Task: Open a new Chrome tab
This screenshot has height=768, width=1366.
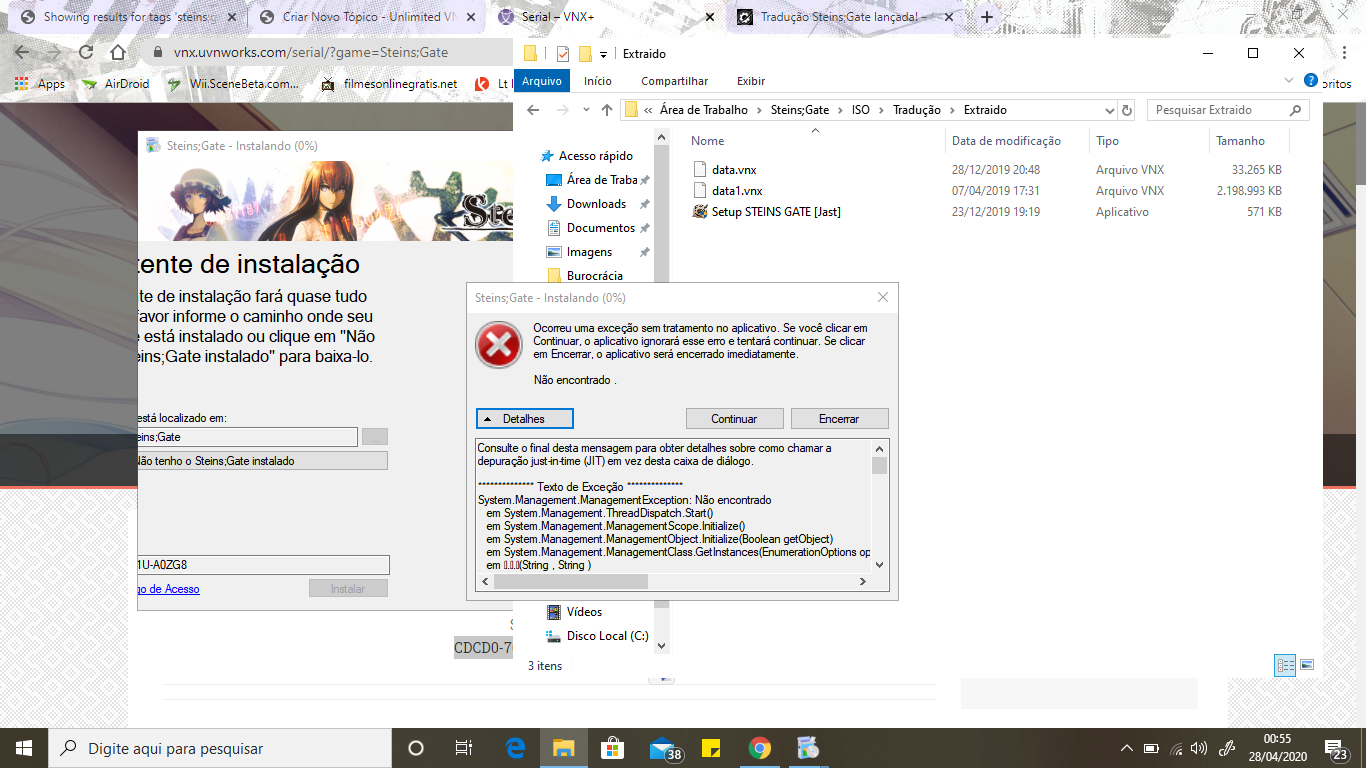Action: click(987, 17)
